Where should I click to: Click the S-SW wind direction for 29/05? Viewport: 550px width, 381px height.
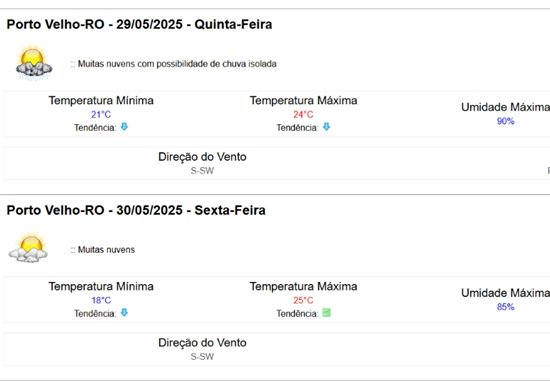click(x=202, y=171)
